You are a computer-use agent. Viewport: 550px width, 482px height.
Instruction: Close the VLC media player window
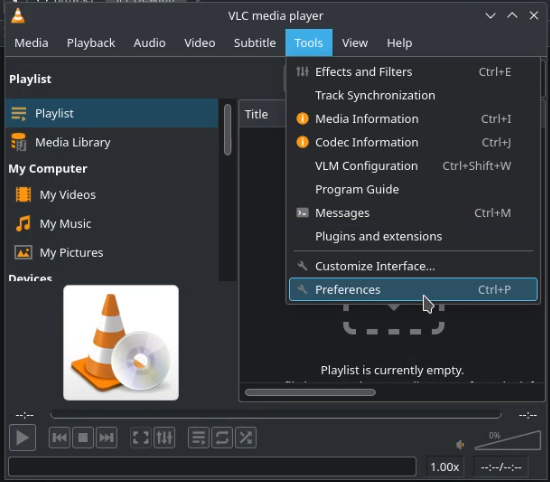pyautogui.click(x=534, y=16)
